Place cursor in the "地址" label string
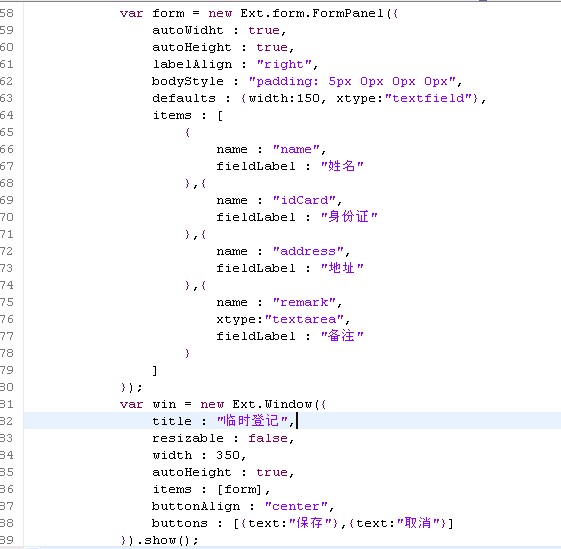This screenshot has width=561, height=549. (x=342, y=268)
